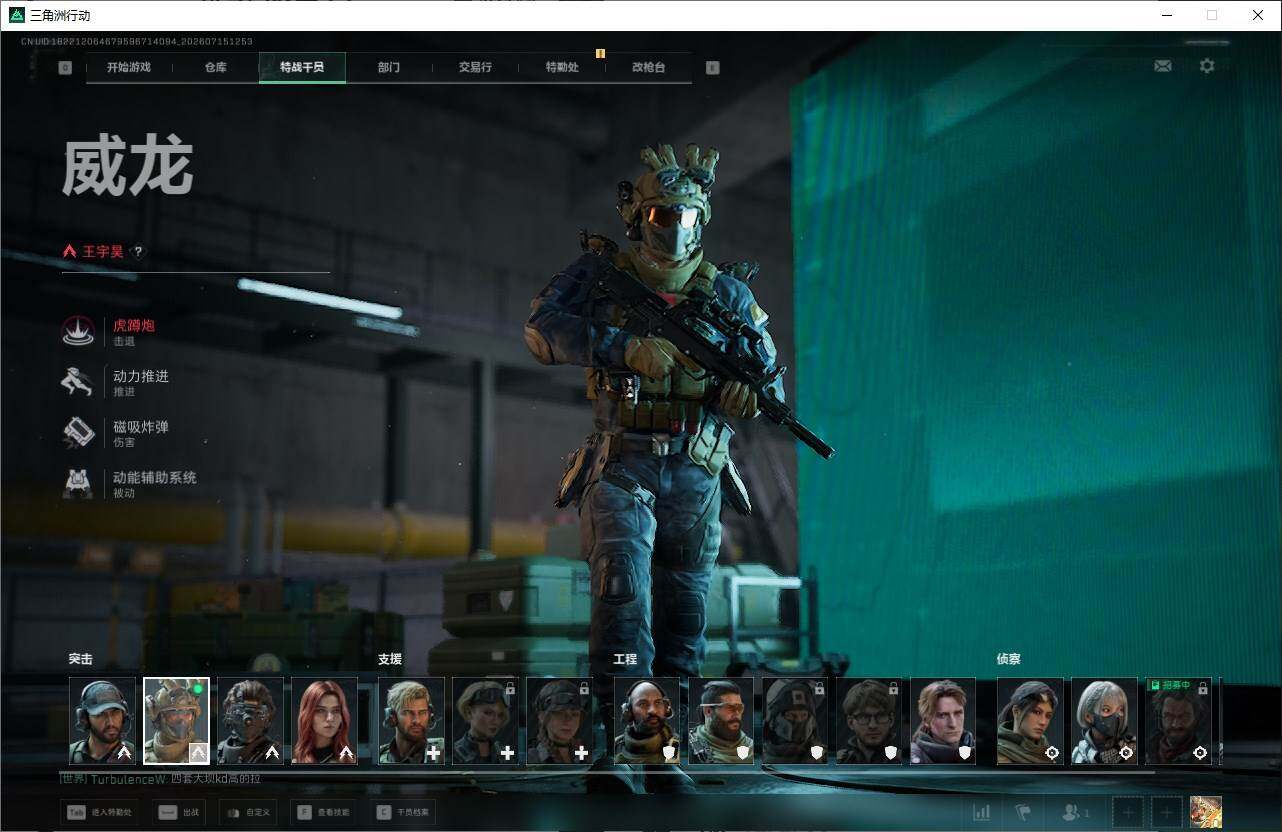Click the question mark beside 王宇昊
The image size is (1282, 832).
coord(138,252)
